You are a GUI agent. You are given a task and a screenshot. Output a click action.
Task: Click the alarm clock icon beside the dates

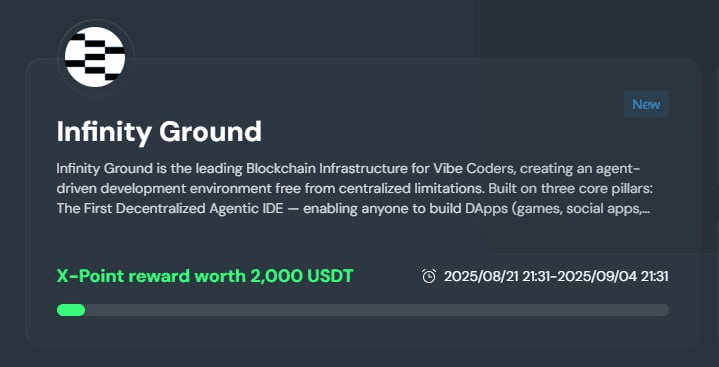coord(429,276)
